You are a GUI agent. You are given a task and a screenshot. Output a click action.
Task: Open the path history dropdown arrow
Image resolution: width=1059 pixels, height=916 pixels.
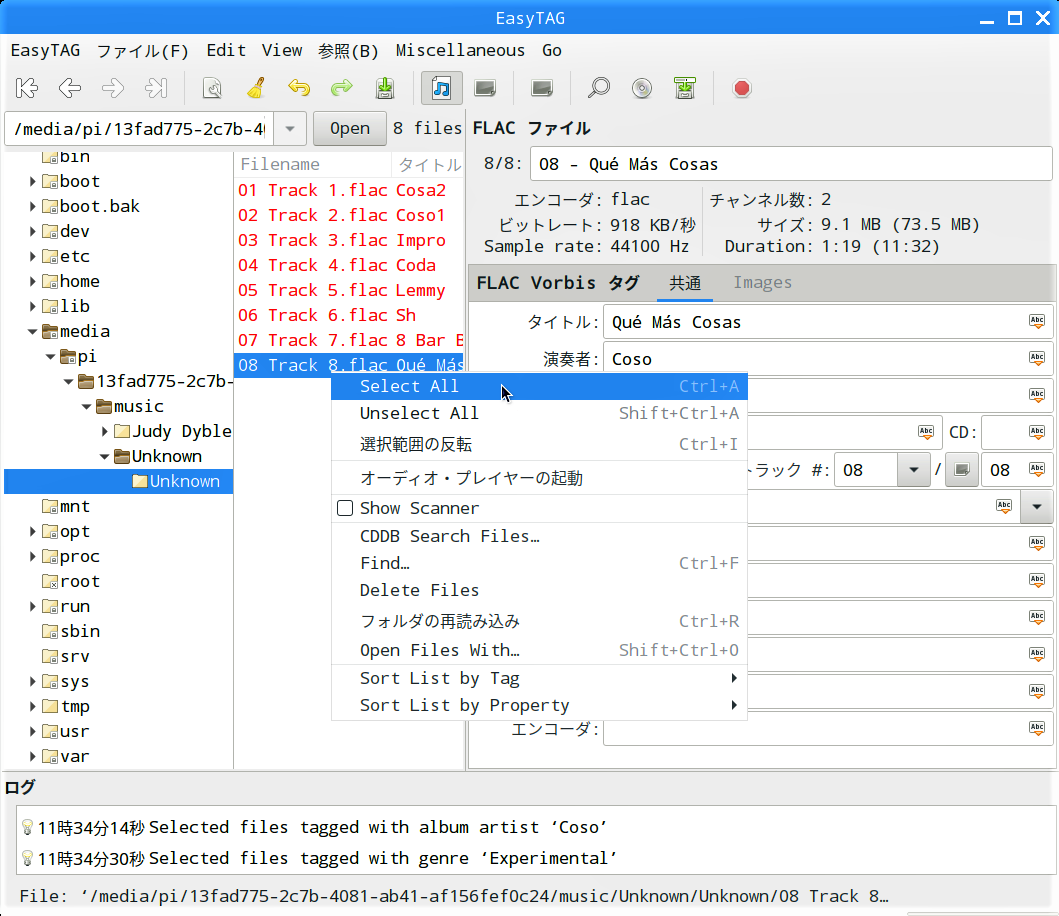(x=290, y=128)
